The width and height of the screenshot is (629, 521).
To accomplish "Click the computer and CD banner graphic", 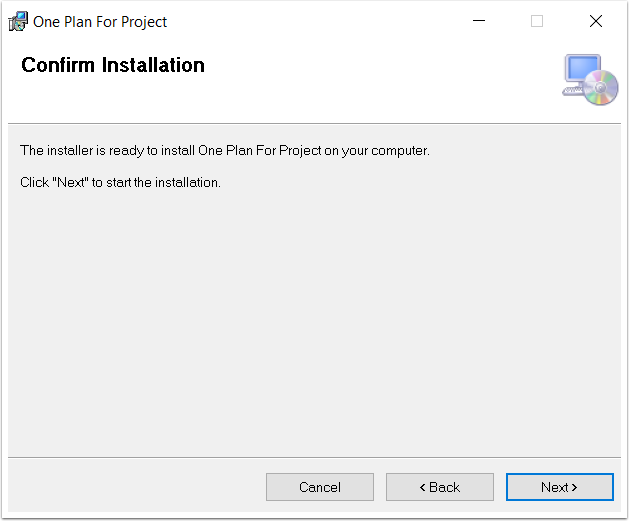I will [590, 79].
